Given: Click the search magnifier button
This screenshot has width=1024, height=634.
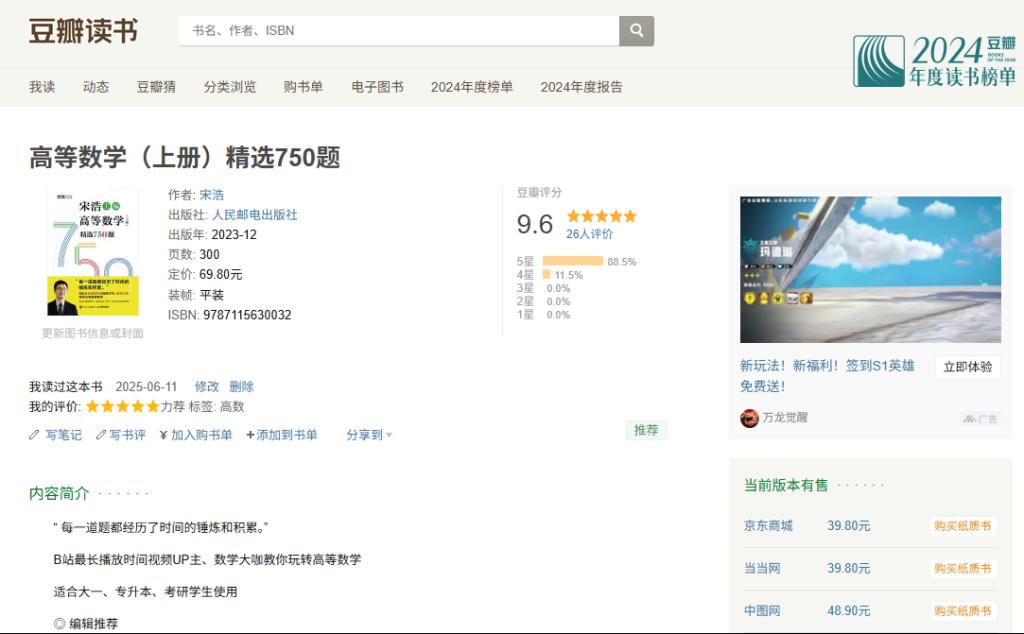Looking at the screenshot, I should pyautogui.click(x=636, y=31).
